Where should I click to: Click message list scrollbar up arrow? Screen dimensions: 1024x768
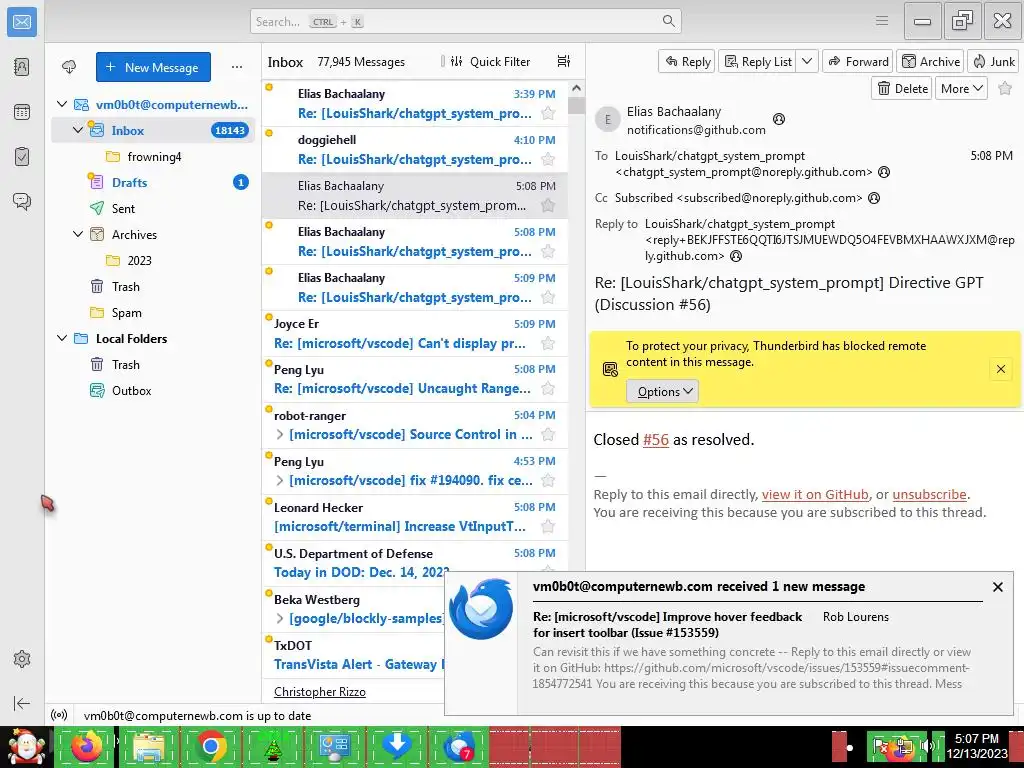click(x=576, y=88)
